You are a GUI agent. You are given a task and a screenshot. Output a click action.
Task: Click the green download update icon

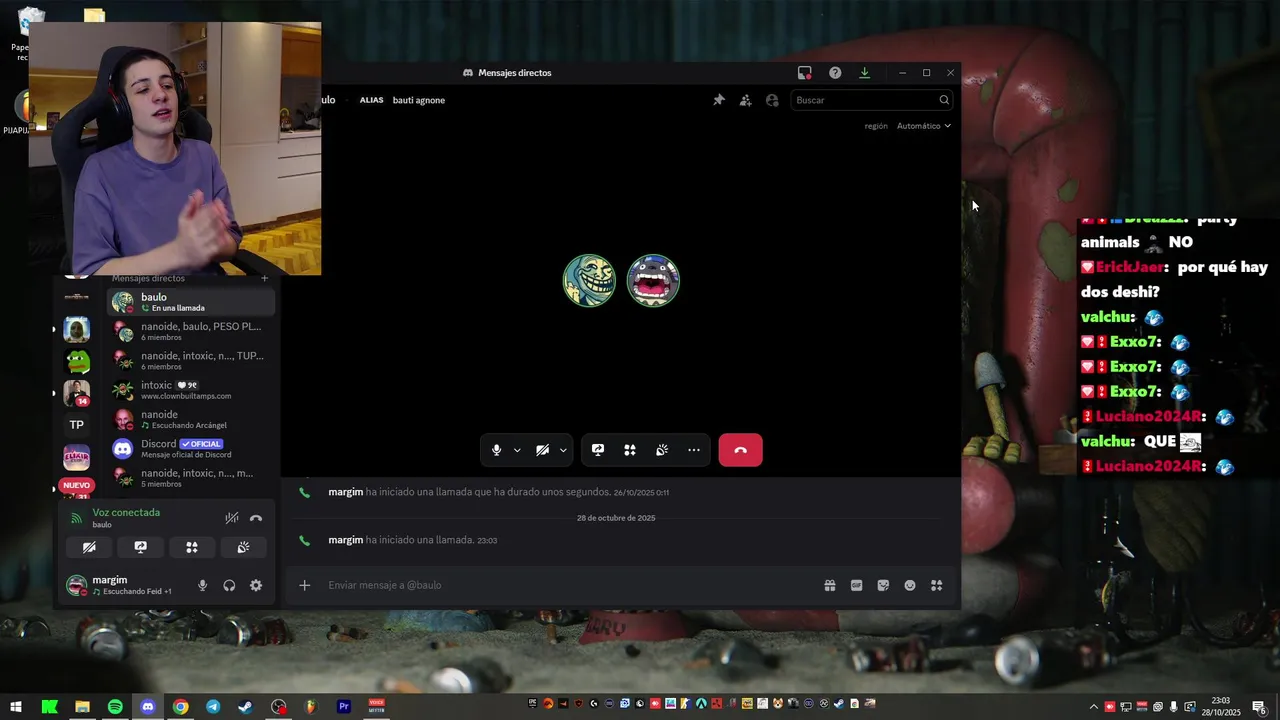tap(865, 73)
